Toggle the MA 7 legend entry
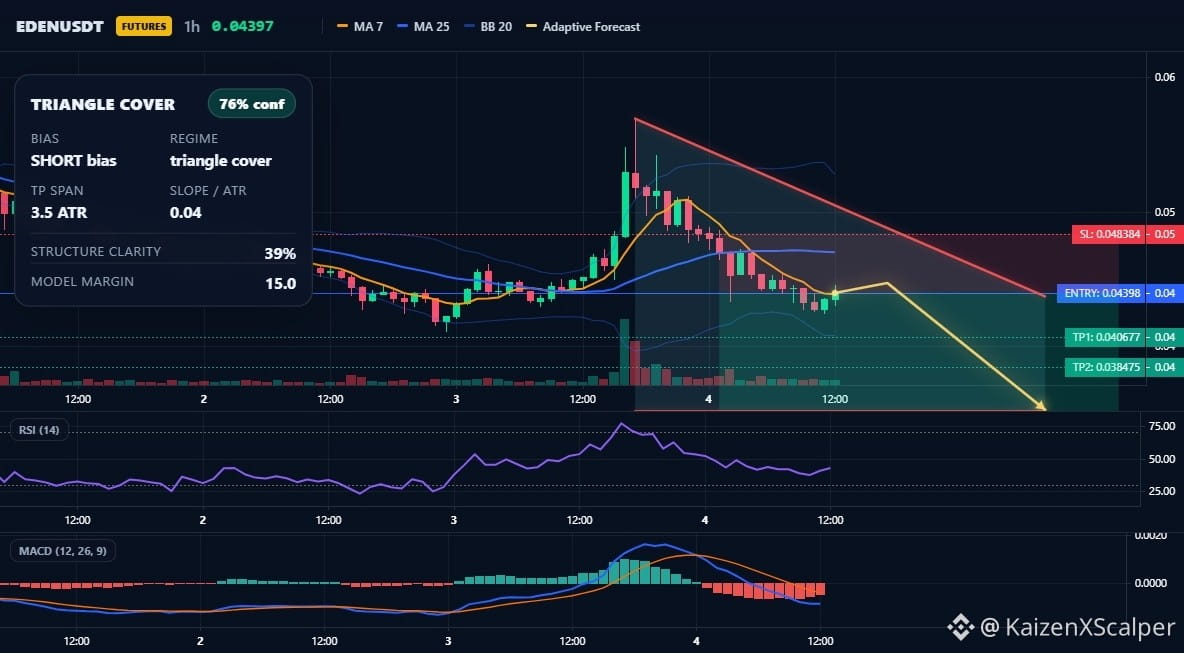The width and height of the screenshot is (1184, 653). coord(360,26)
